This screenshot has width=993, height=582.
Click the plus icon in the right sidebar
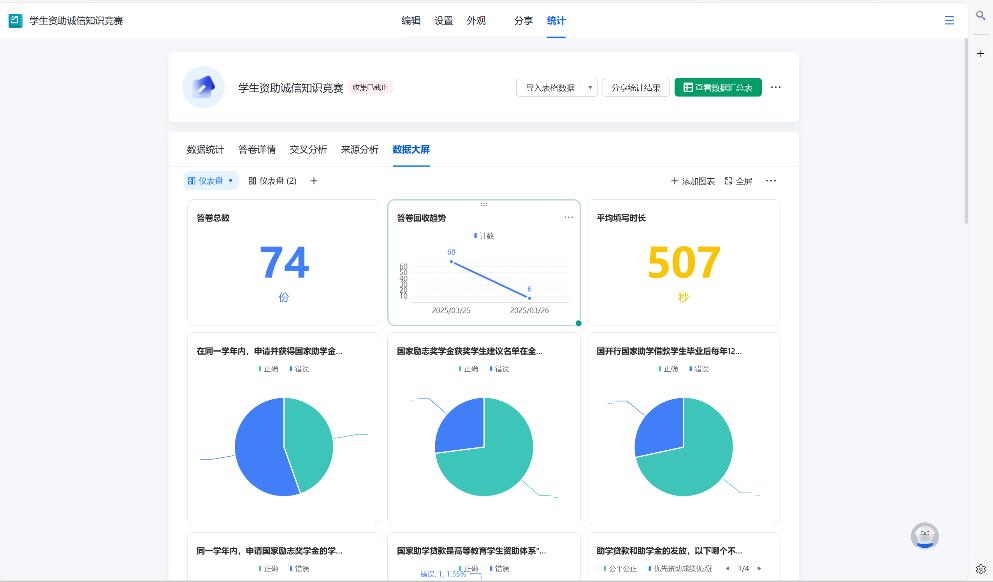click(980, 53)
